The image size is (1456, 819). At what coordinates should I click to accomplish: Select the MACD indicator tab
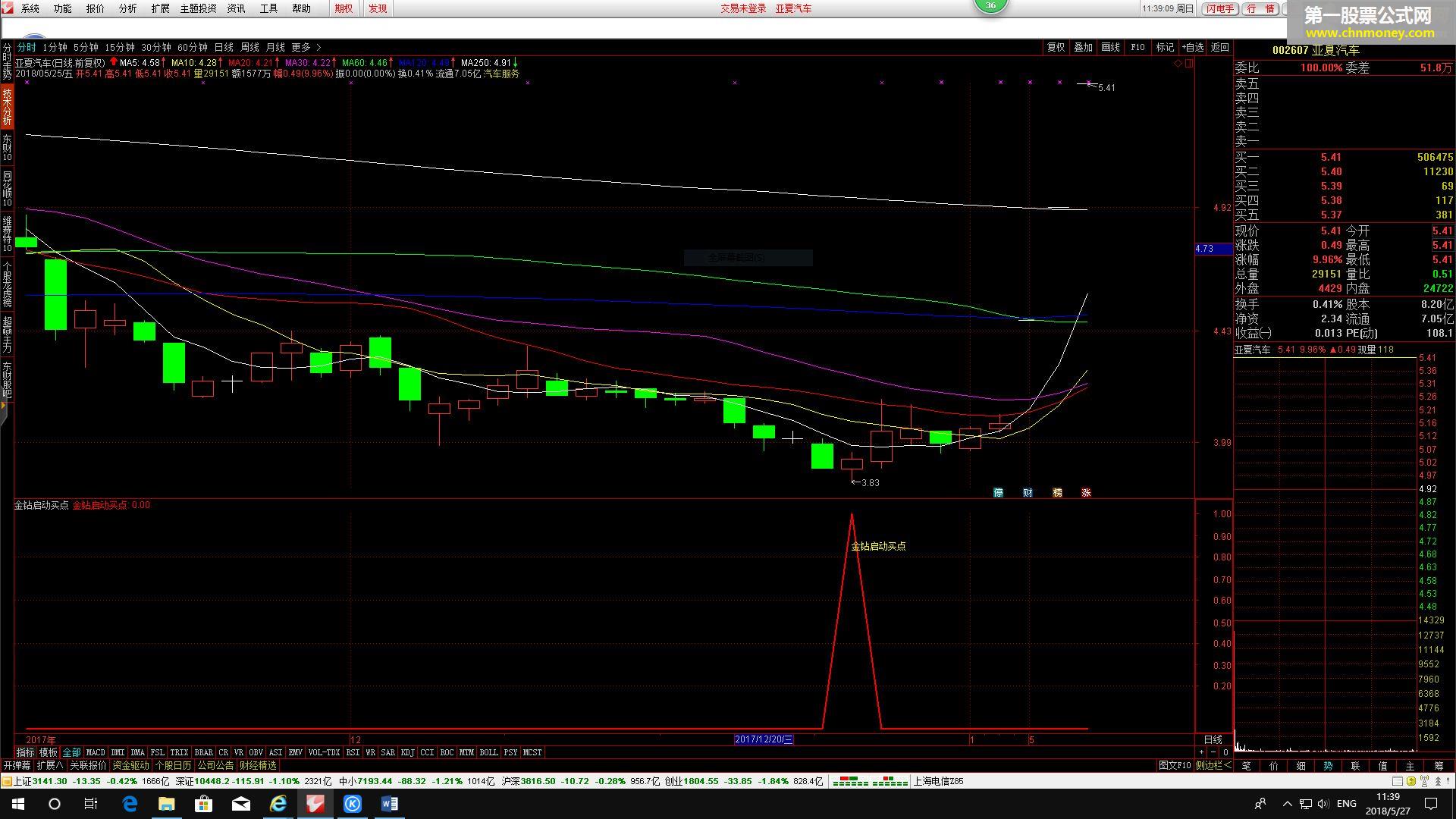[96, 752]
